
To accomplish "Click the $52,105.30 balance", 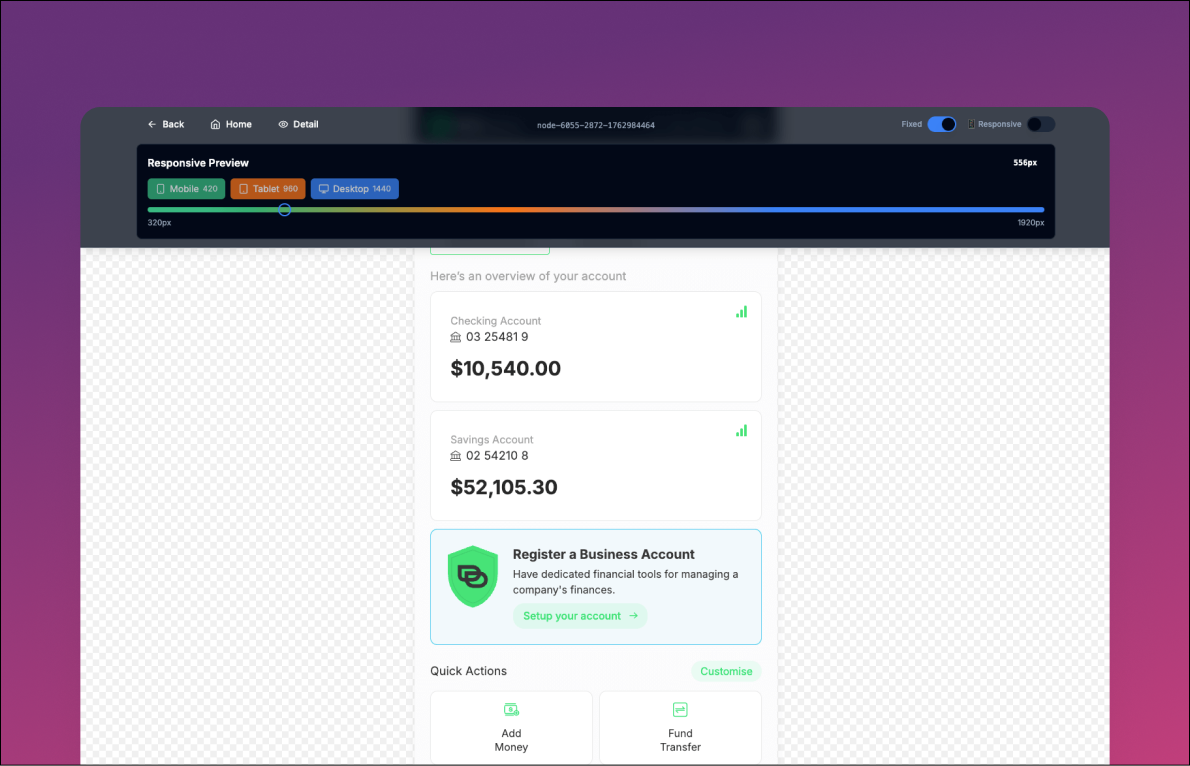I will coord(504,487).
